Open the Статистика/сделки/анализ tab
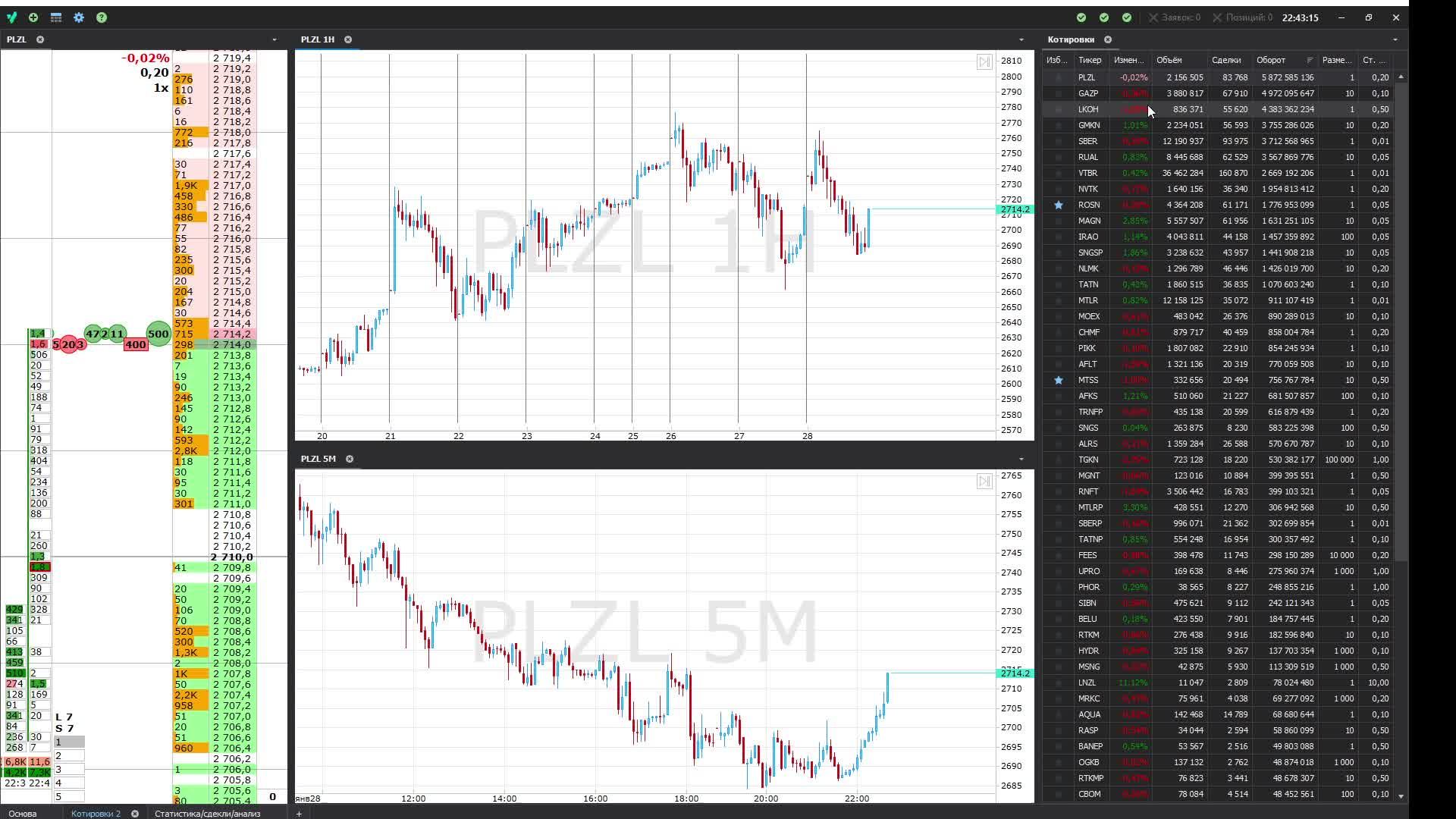 (207, 814)
